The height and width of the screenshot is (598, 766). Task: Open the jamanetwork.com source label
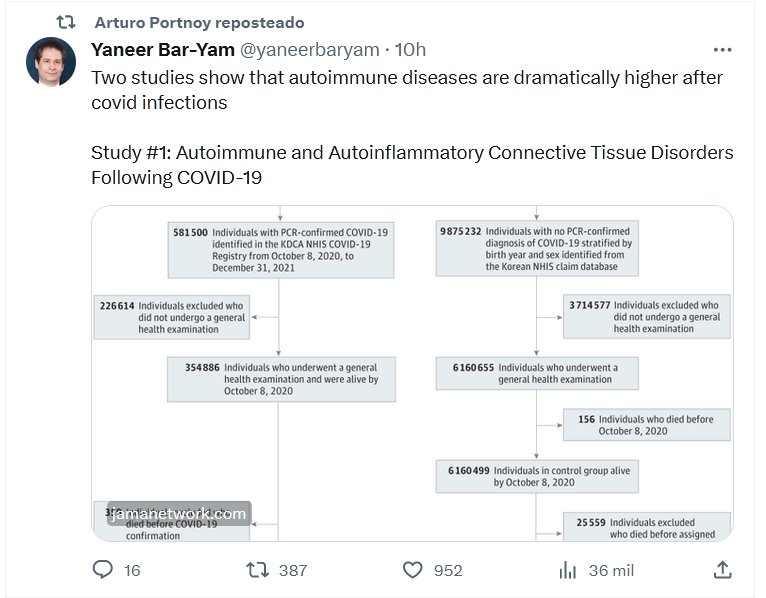178,514
